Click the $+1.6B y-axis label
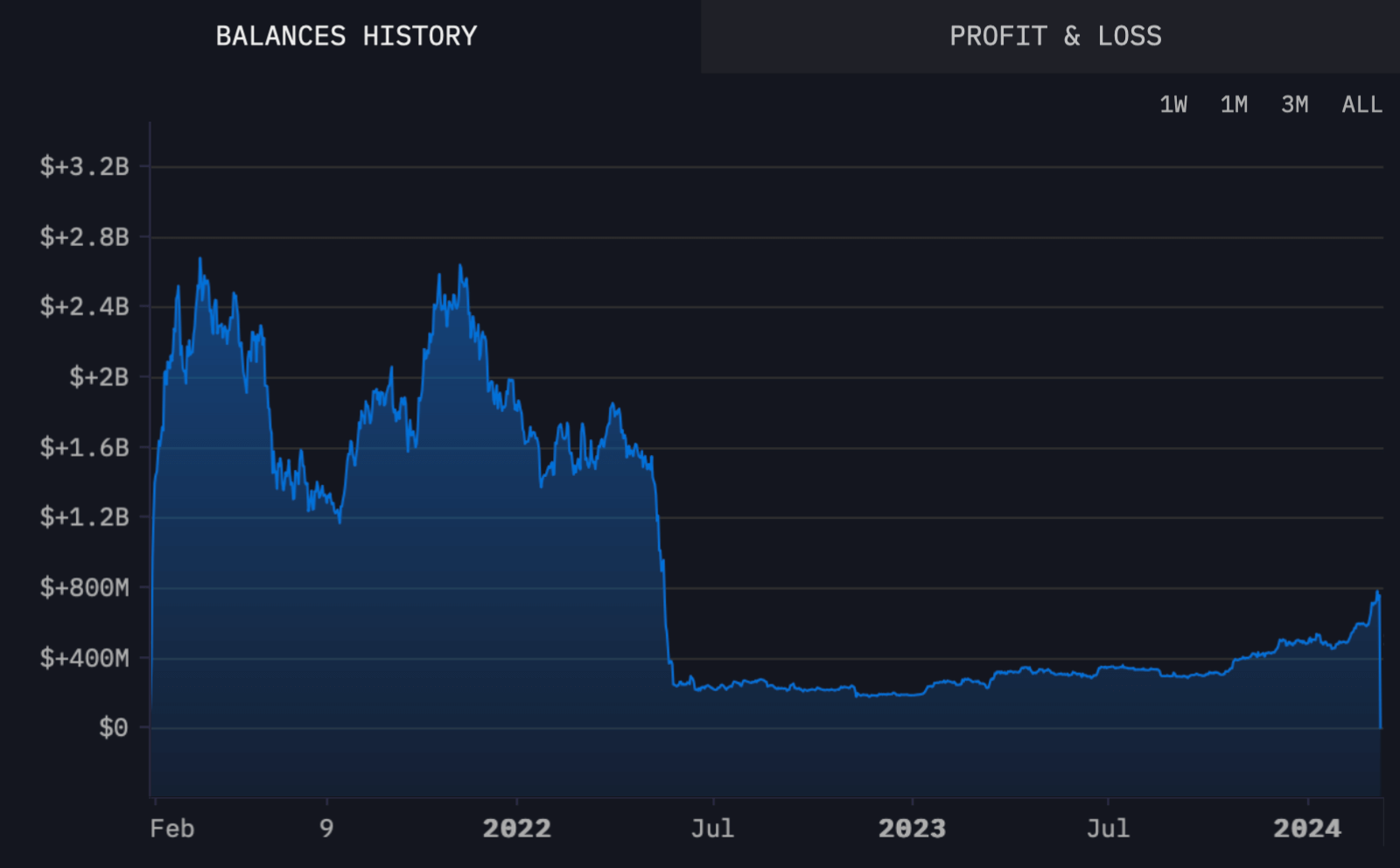The image size is (1400, 868). tap(84, 447)
